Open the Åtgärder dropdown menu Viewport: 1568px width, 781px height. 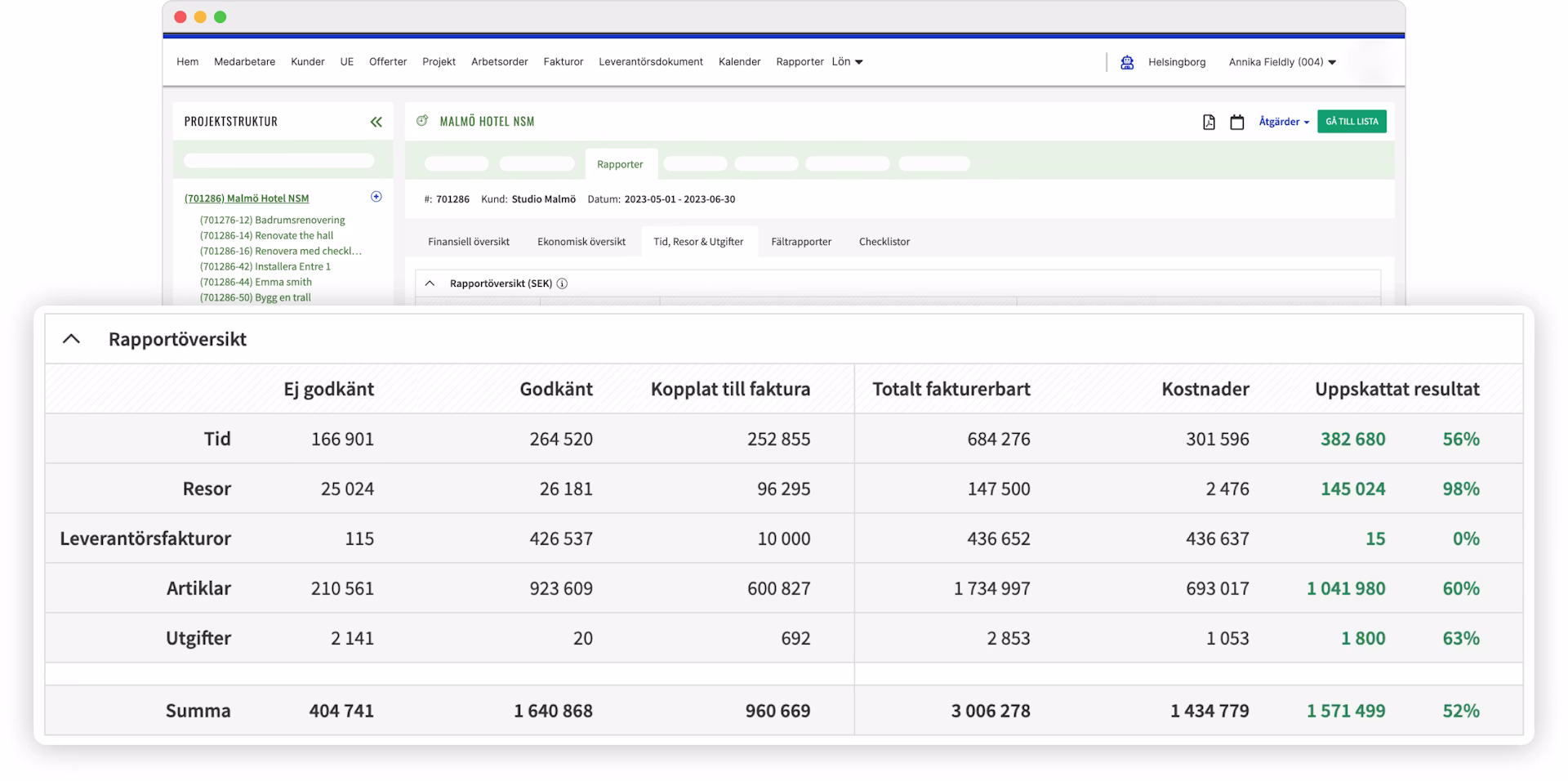coord(1283,122)
